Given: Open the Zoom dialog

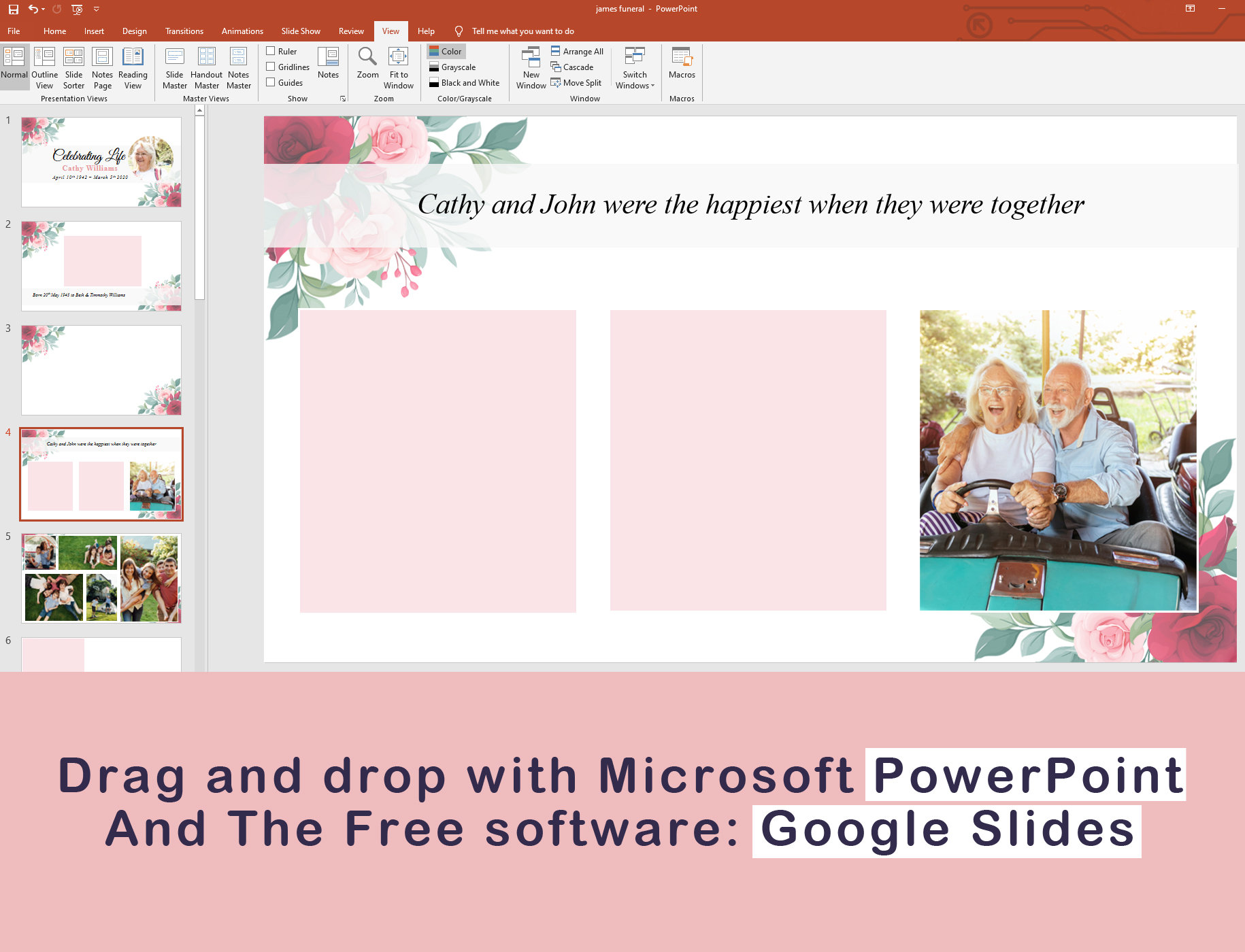Looking at the screenshot, I should click(367, 65).
